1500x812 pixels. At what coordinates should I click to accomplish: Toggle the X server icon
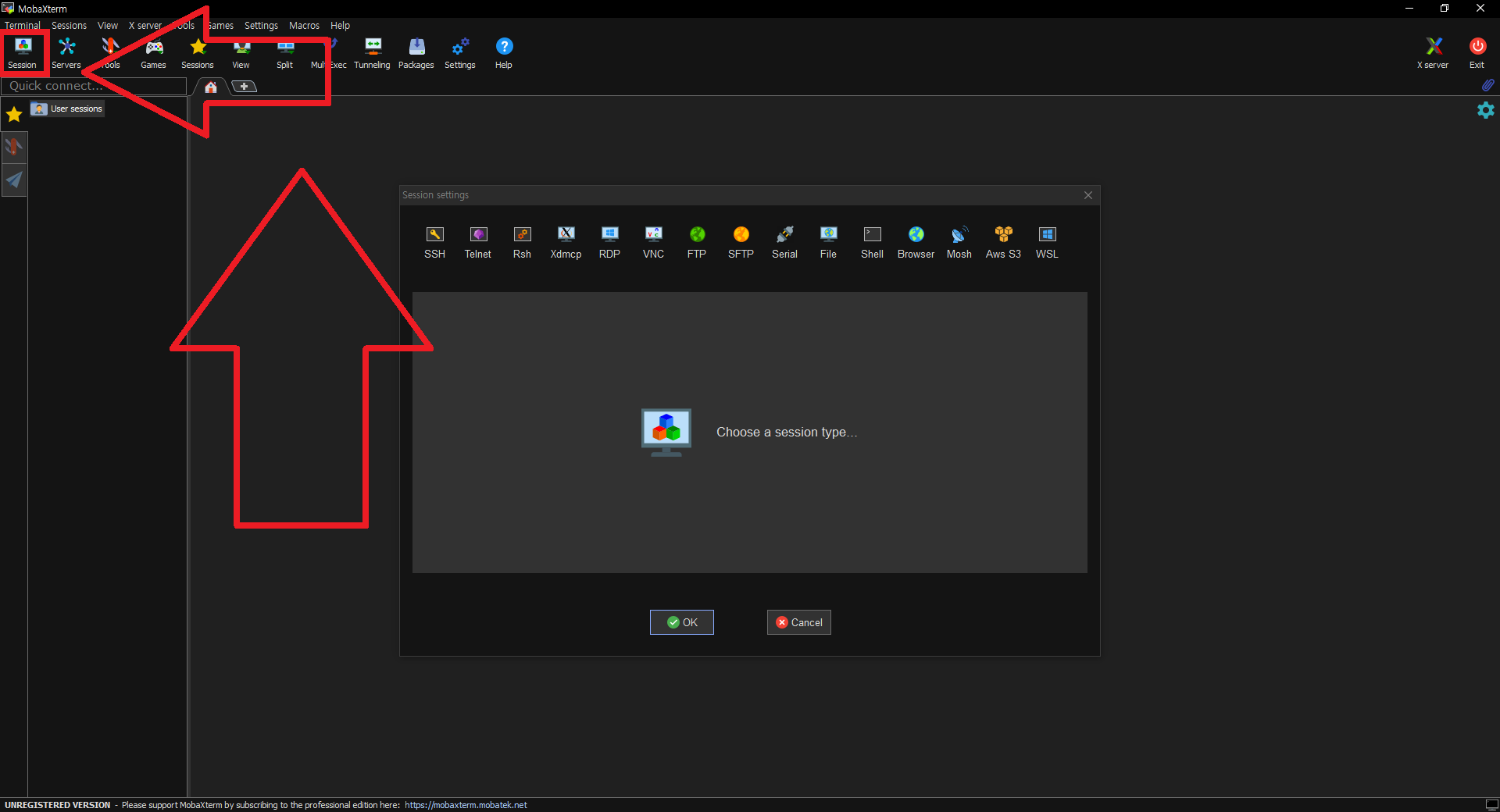pos(1433,53)
